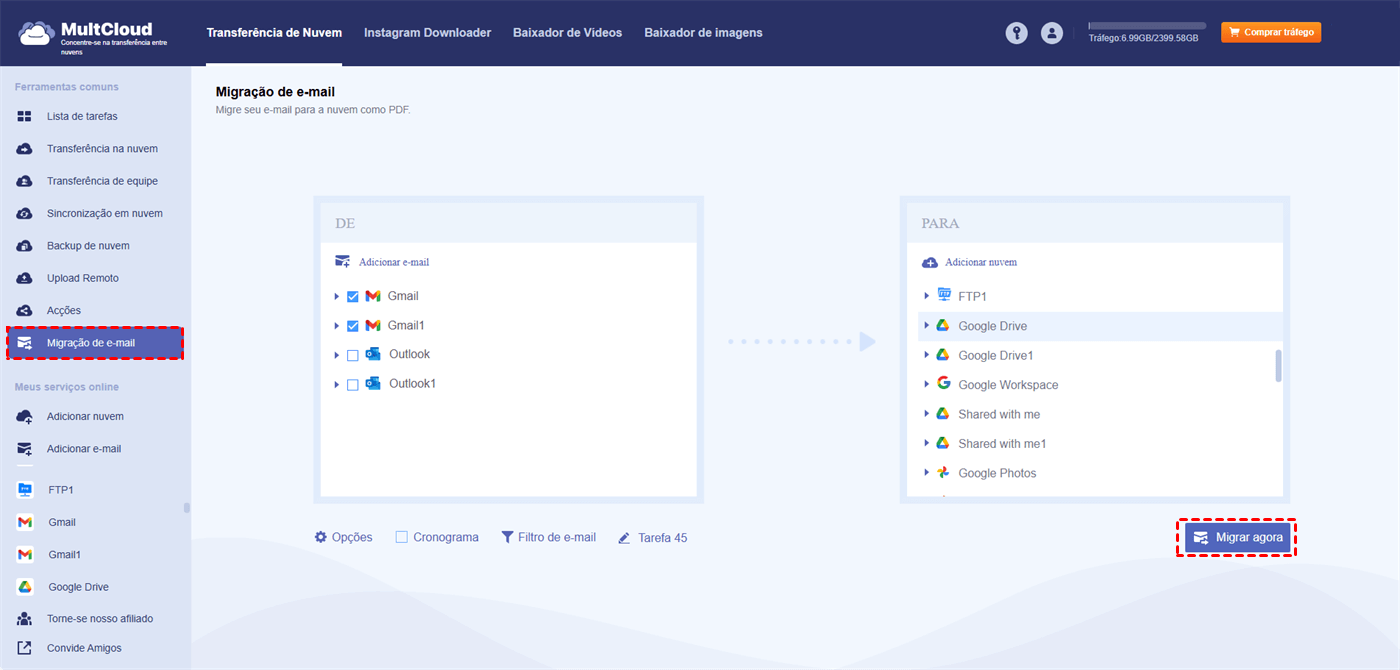
Task: Click the Adicionar e-mail link in DE panel
Action: click(394, 262)
